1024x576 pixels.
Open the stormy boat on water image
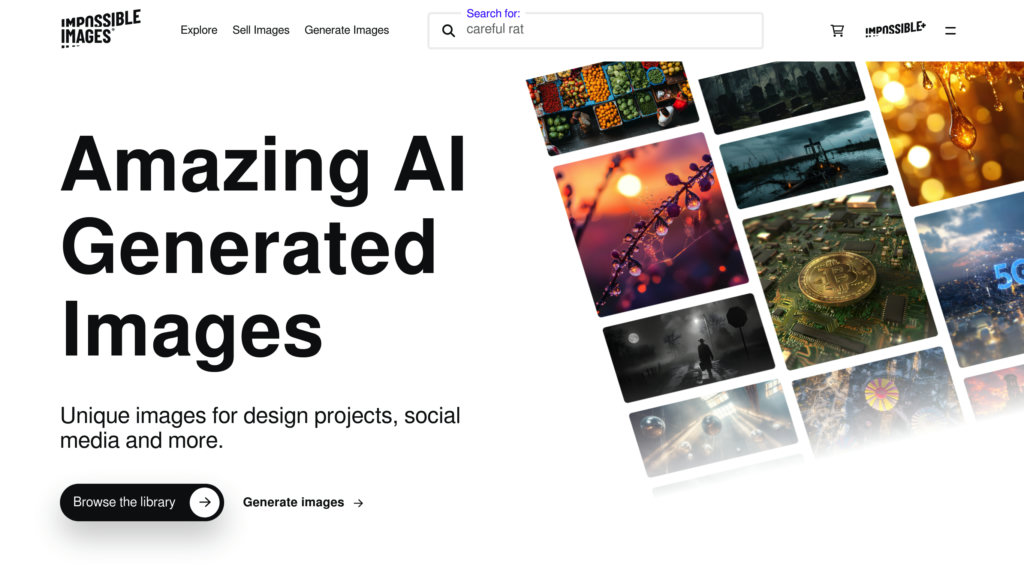pos(802,160)
